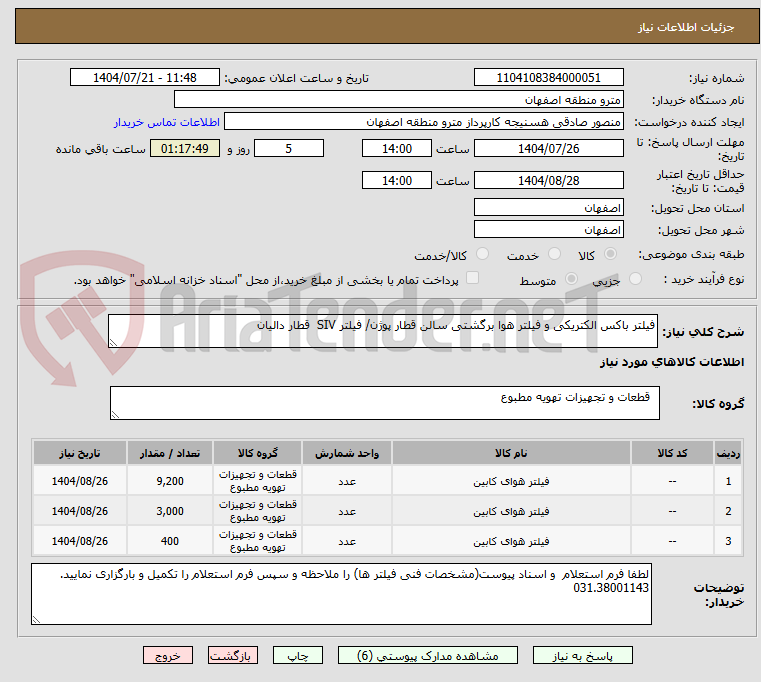This screenshot has height=682, width=761.
Task: Click the توضیحات خریدار notes textarea
Action: coord(341,594)
